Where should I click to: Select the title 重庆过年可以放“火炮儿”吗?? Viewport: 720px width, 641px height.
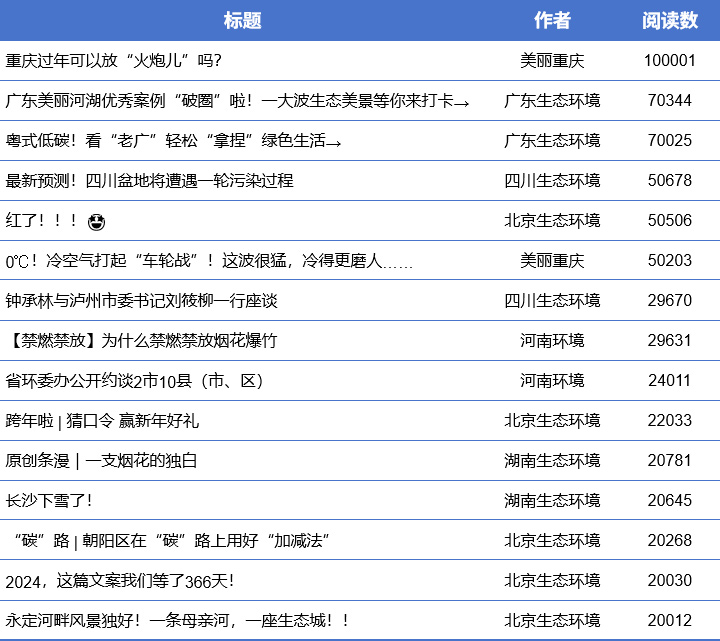pyautogui.click(x=113, y=61)
